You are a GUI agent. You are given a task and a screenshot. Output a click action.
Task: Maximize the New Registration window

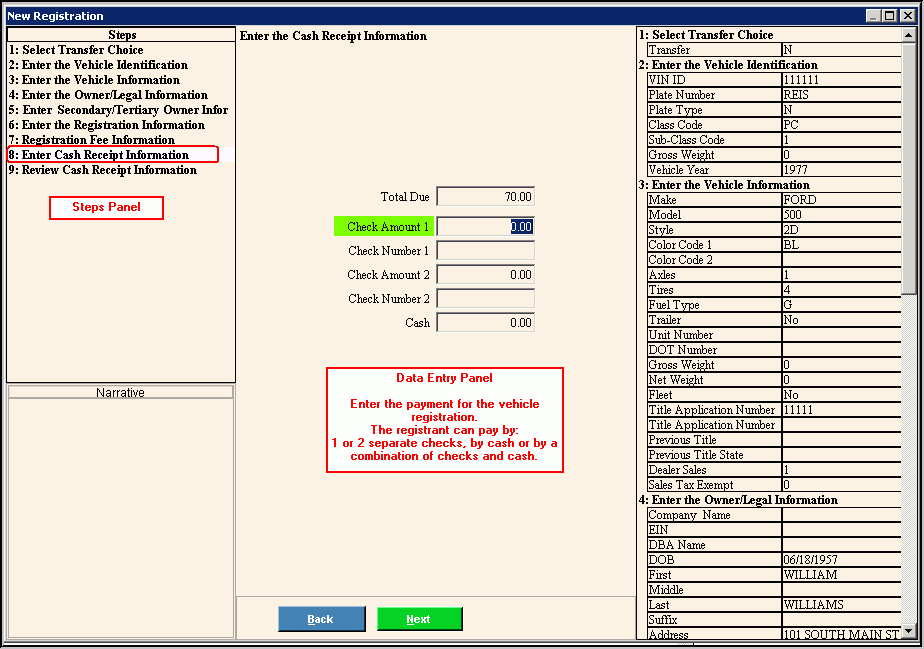pos(889,16)
